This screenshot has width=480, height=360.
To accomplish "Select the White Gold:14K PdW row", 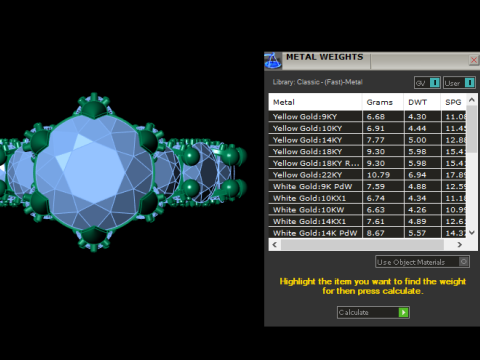I will point(367,233).
